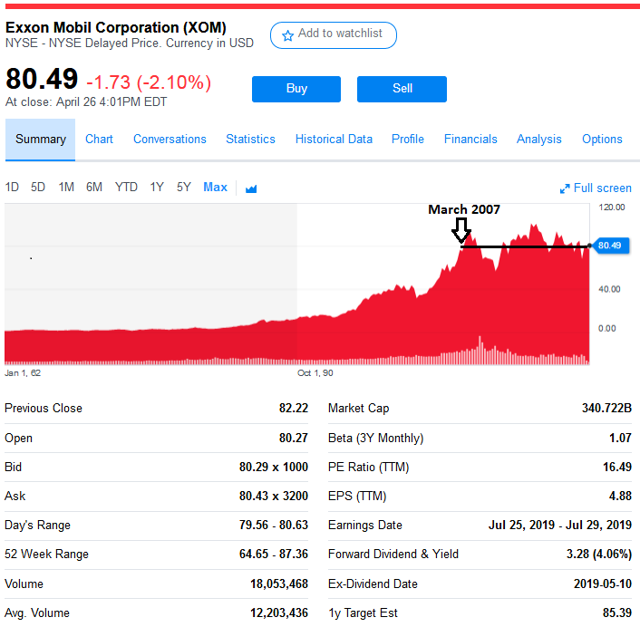The width and height of the screenshot is (640, 627).
Task: Click the blue Buy button
Action: point(296,89)
